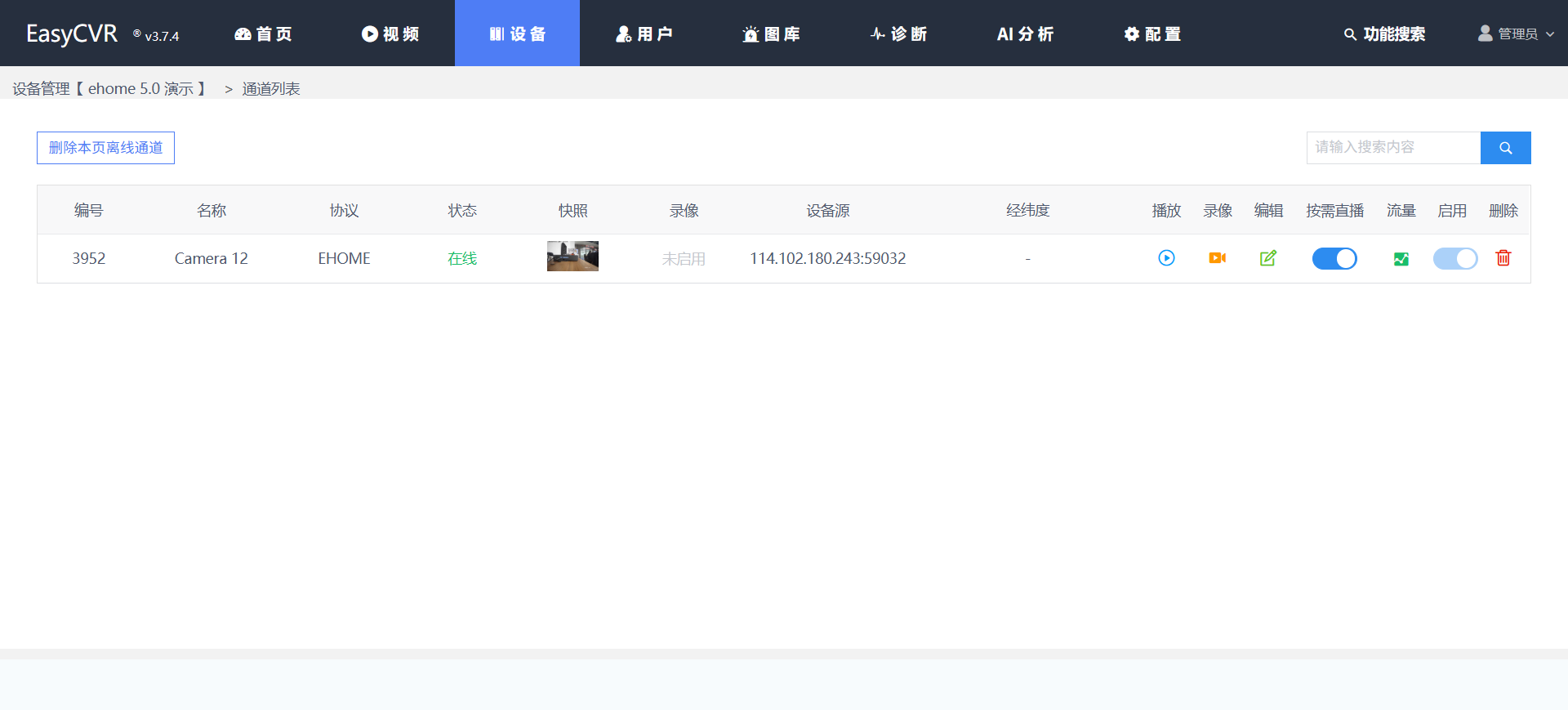Click 删除本页离线通道 button

click(105, 148)
